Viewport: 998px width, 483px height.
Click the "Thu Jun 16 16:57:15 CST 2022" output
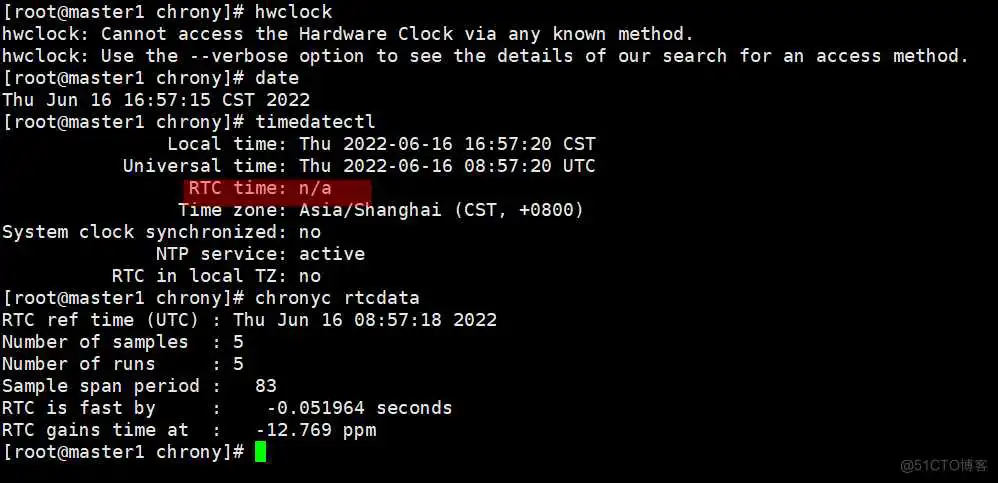pyautogui.click(x=156, y=100)
